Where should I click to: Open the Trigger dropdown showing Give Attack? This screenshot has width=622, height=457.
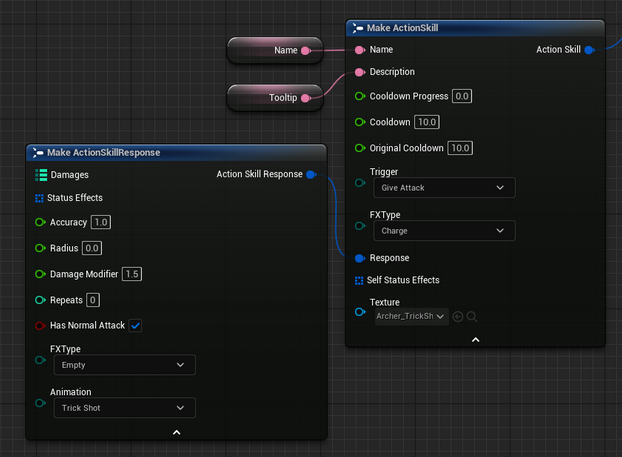tap(442, 187)
